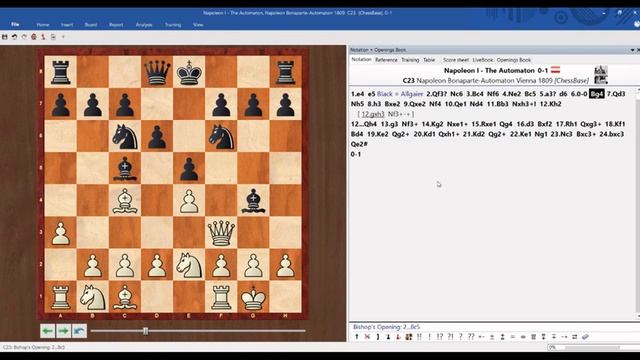Open the Board ribbon tab
The height and width of the screenshot is (360, 640).
click(x=91, y=25)
